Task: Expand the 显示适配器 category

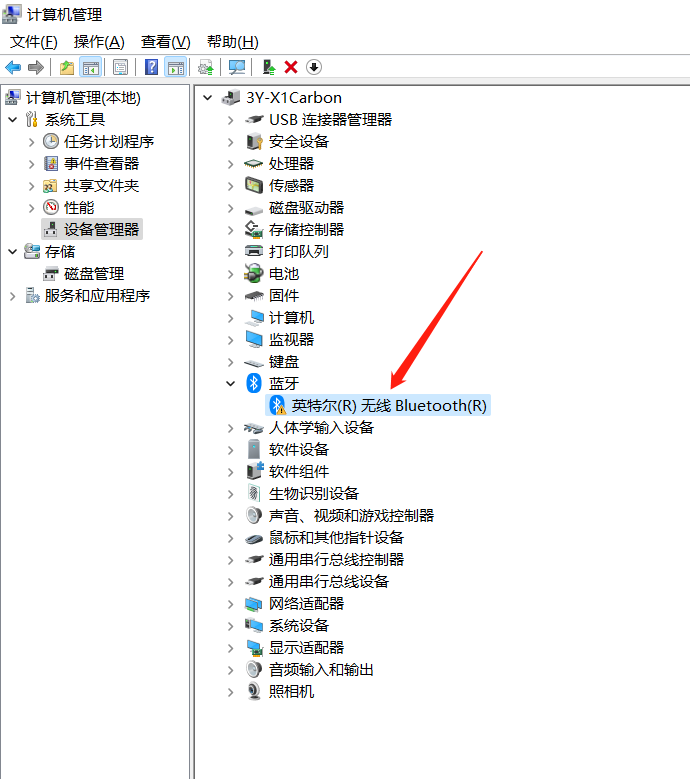Action: click(230, 648)
